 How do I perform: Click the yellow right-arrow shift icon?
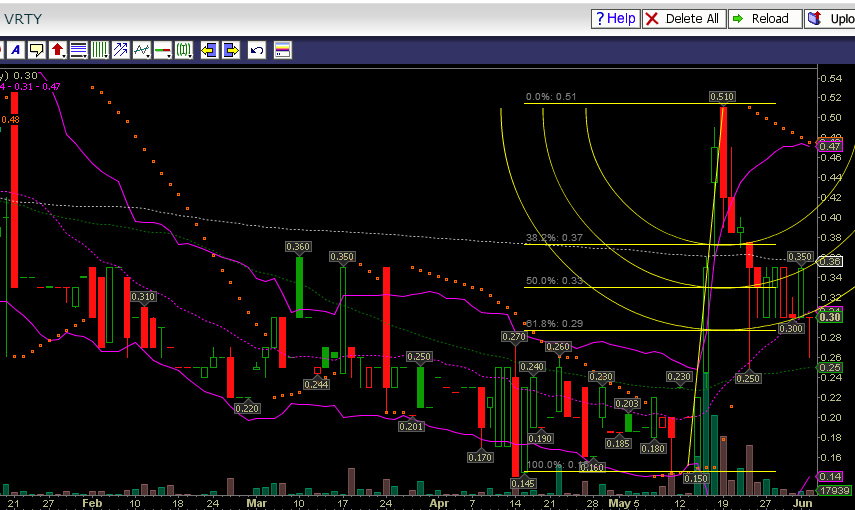pos(231,50)
